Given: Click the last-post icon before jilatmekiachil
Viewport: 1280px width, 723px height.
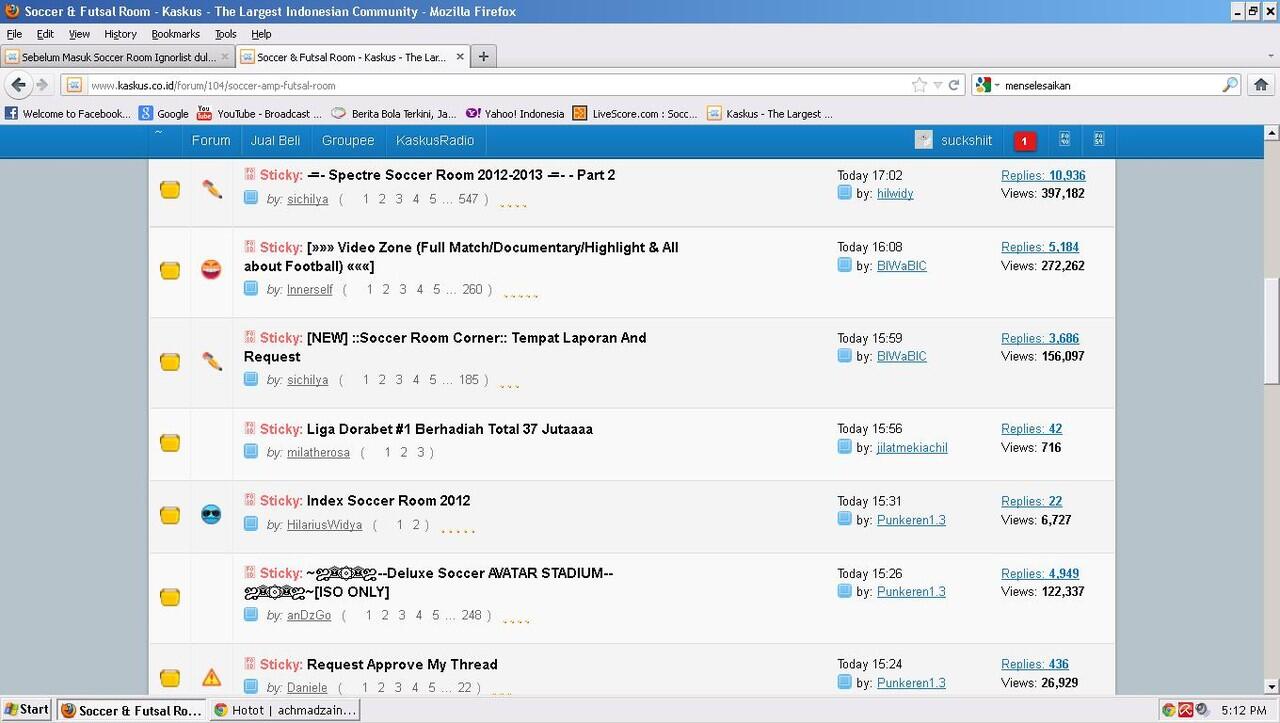Looking at the screenshot, I should pos(844,447).
